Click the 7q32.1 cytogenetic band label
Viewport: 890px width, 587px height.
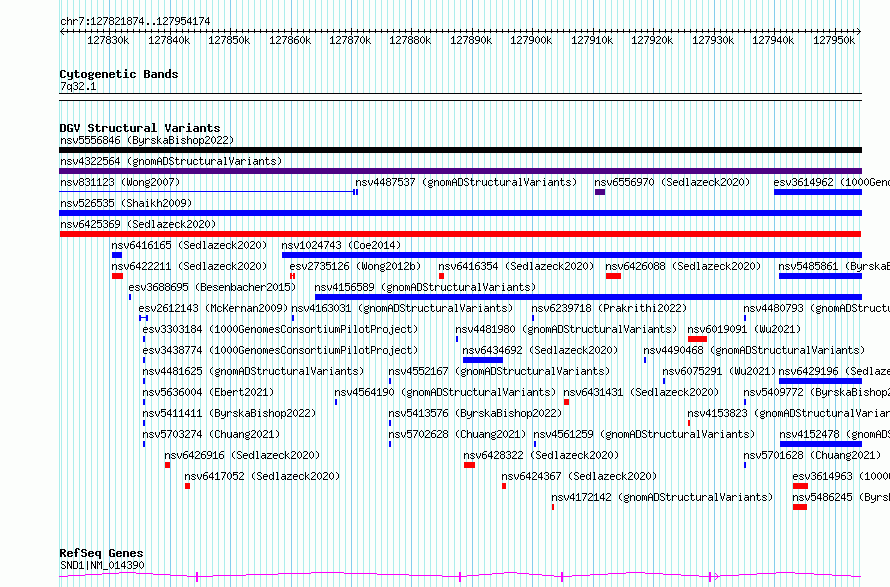pyautogui.click(x=78, y=86)
